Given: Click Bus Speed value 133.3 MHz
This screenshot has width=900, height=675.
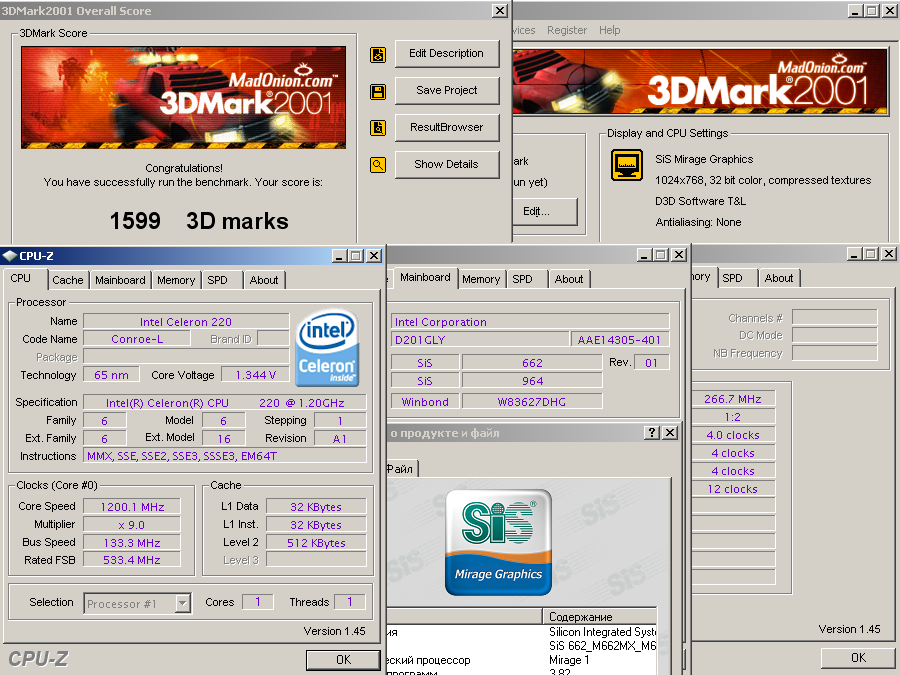Looking at the screenshot, I should point(132,542).
